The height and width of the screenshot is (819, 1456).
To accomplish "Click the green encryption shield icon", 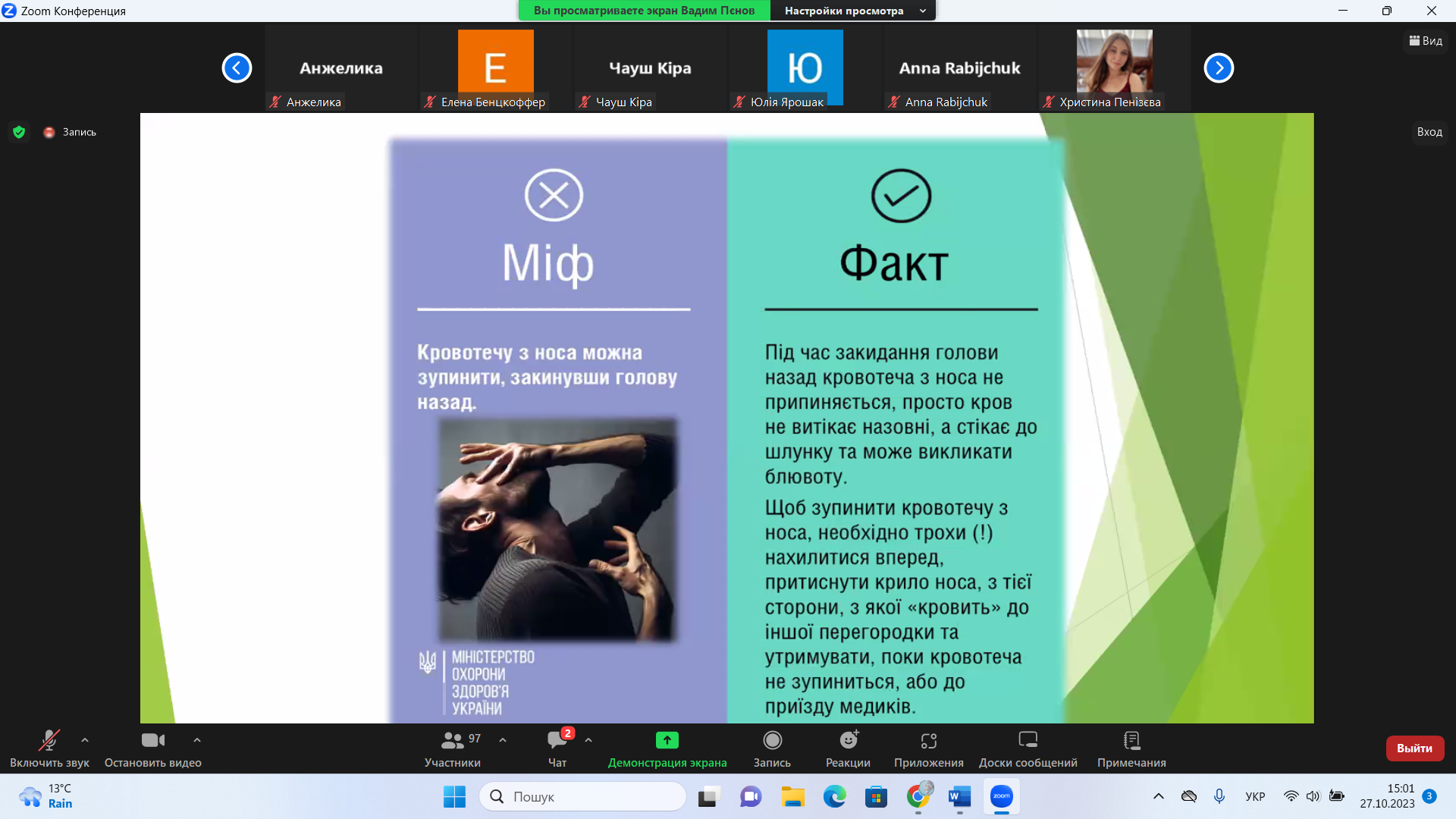I will pos(20,132).
